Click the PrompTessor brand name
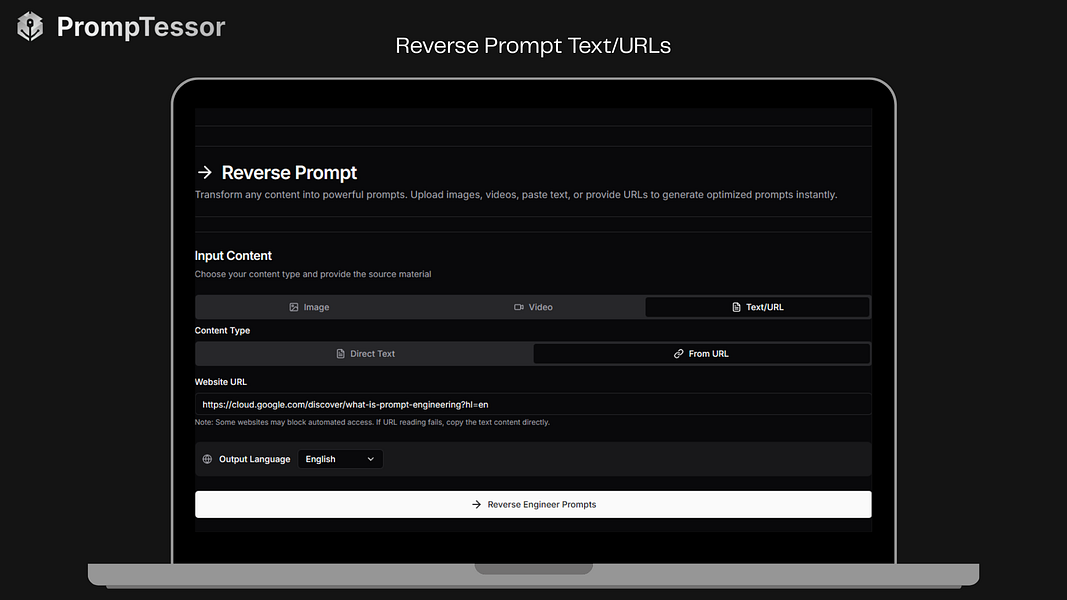The height and width of the screenshot is (600, 1067). coord(141,27)
